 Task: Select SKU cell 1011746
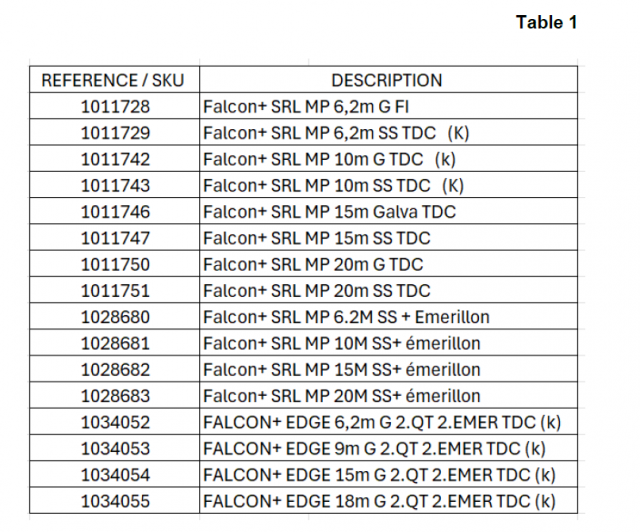pos(112,212)
